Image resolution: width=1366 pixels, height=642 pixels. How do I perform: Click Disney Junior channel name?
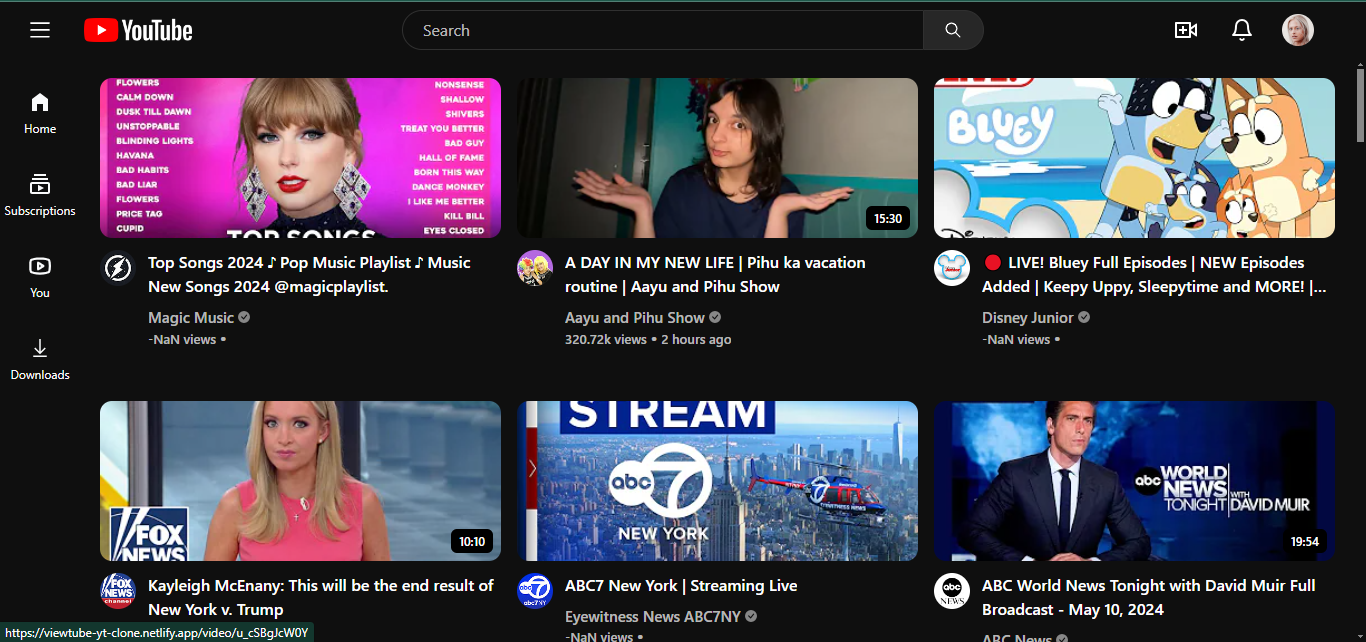point(1027,317)
